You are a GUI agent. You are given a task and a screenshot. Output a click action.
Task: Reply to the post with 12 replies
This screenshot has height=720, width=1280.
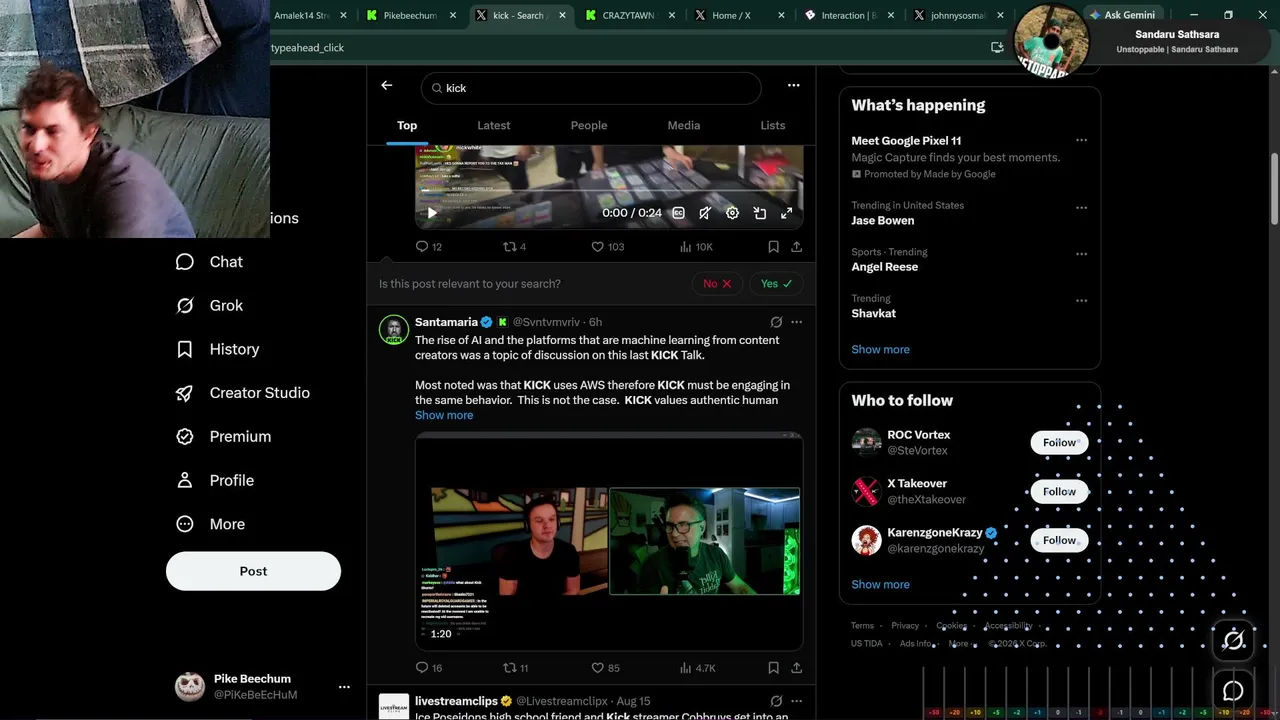click(429, 247)
